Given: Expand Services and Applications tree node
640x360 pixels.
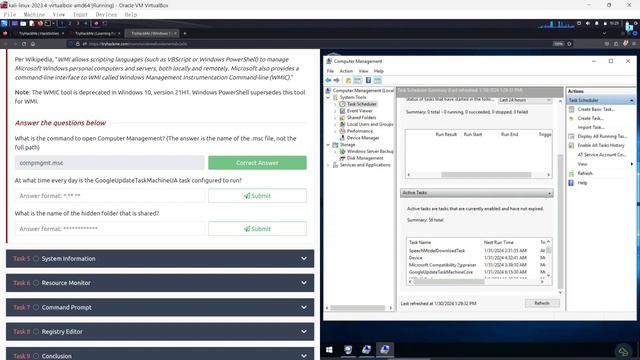Looking at the screenshot, I should tap(328, 165).
